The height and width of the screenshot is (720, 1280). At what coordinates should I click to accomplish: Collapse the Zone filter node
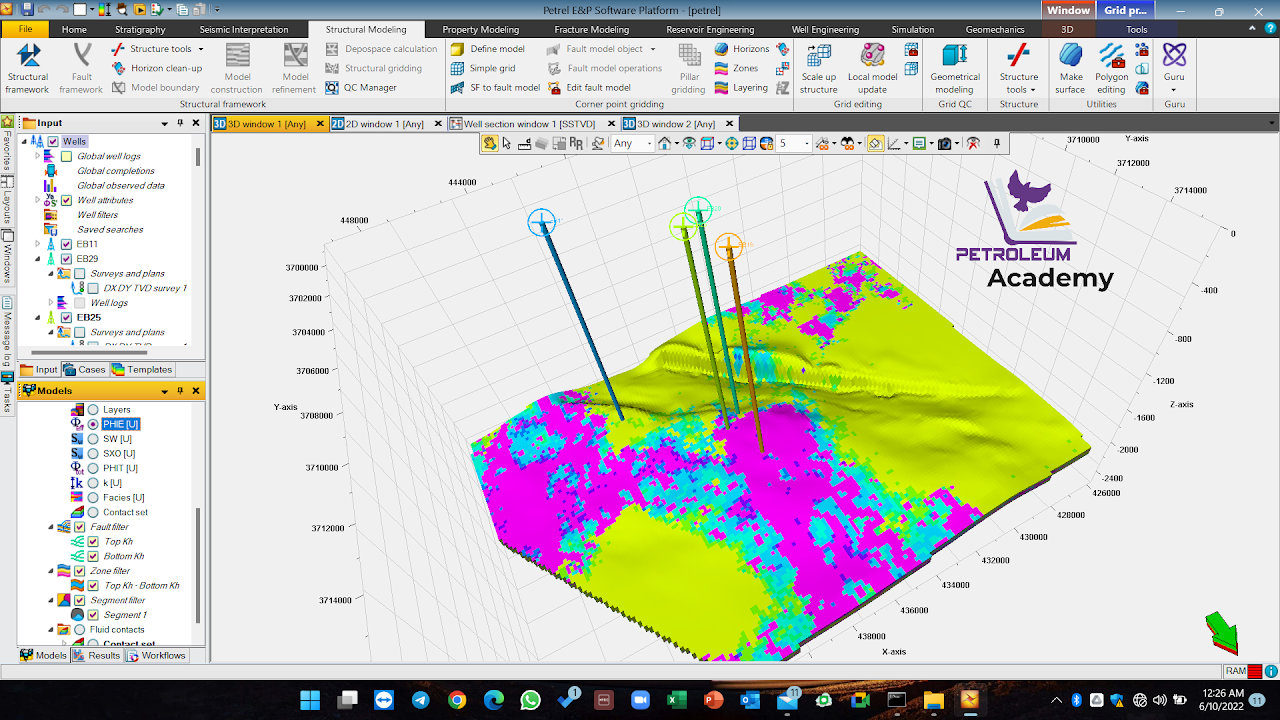point(51,571)
